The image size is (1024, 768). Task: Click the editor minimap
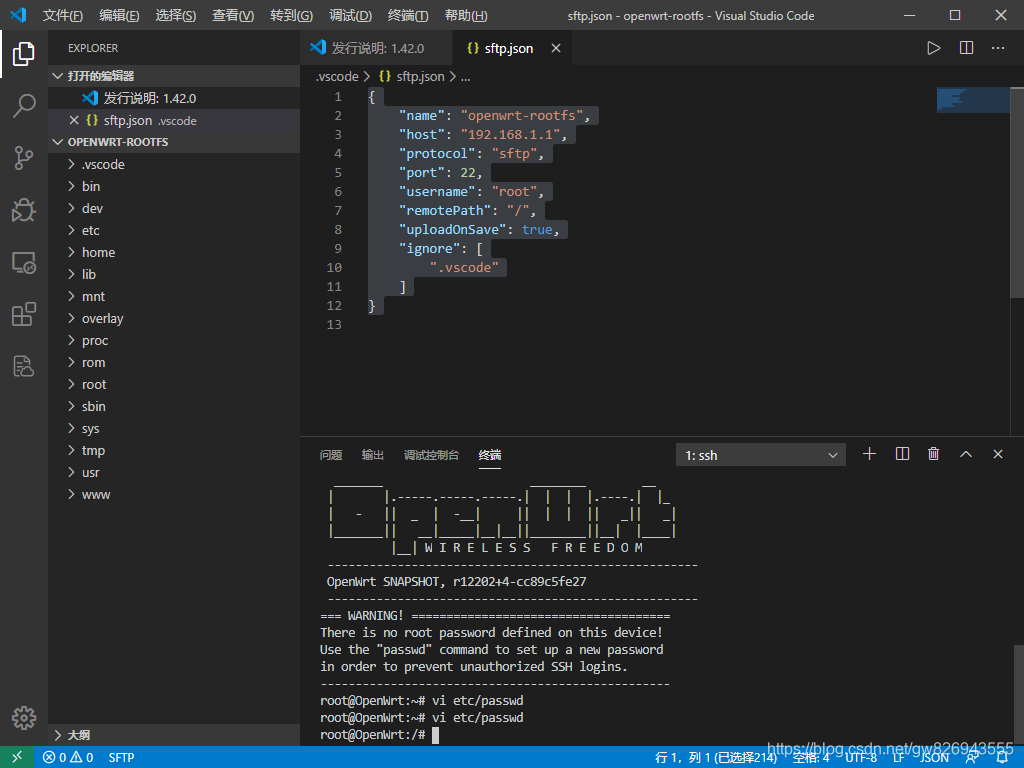tap(973, 99)
